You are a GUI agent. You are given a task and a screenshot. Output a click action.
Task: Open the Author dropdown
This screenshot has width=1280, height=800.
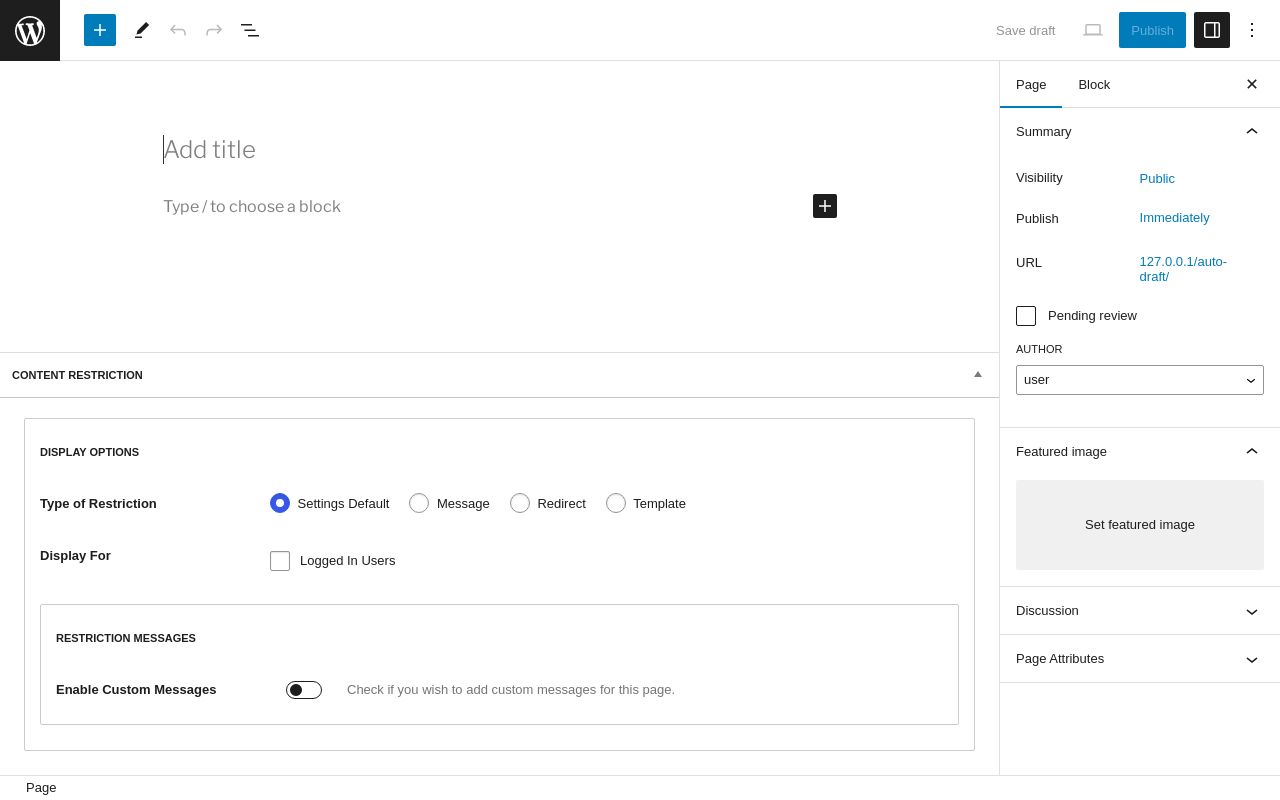(x=1140, y=380)
